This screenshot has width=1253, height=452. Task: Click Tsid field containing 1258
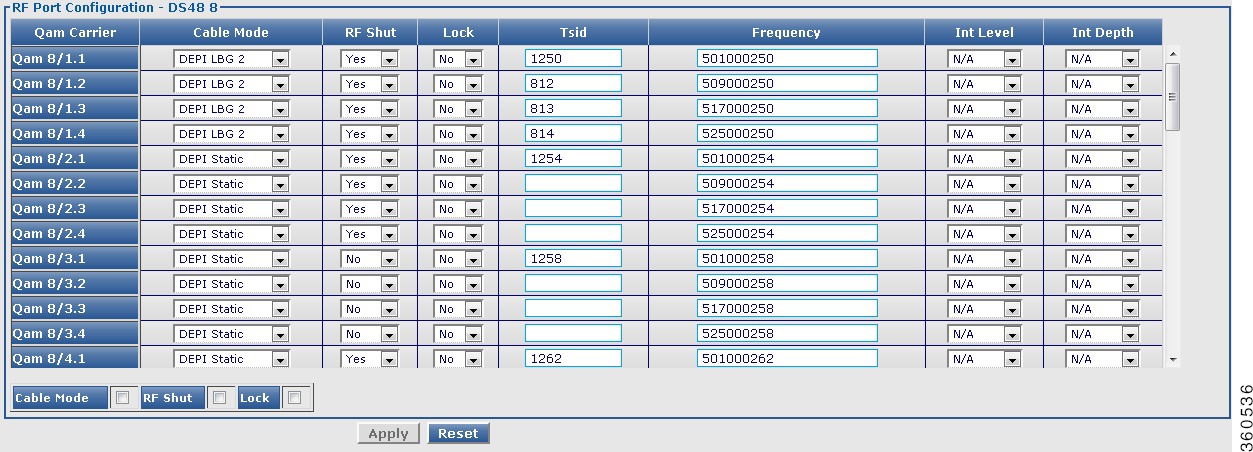coord(573,259)
